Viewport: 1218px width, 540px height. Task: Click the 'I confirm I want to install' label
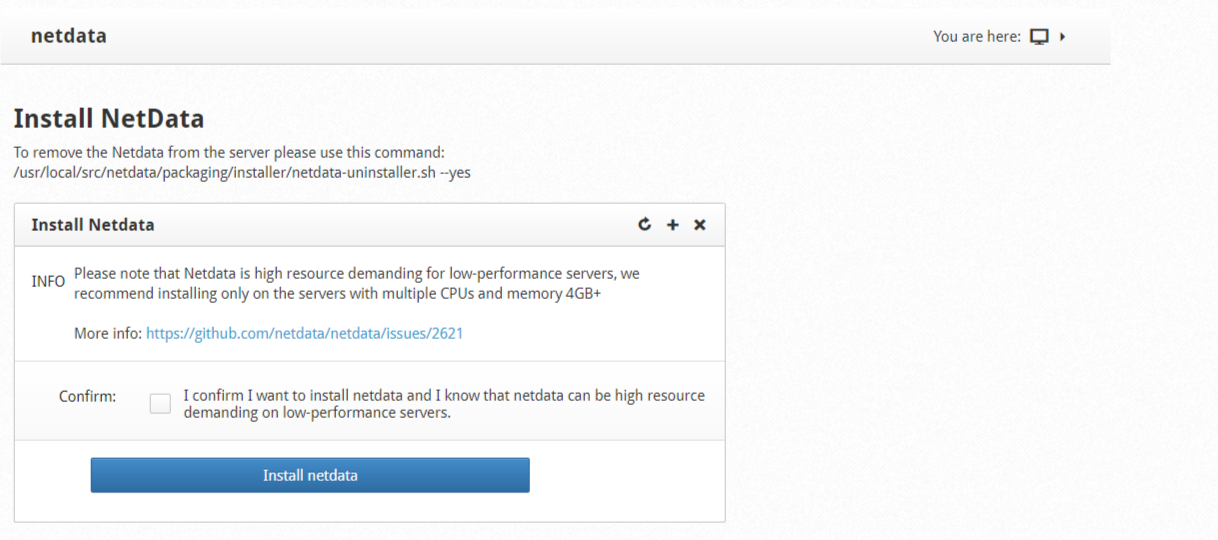(x=444, y=403)
